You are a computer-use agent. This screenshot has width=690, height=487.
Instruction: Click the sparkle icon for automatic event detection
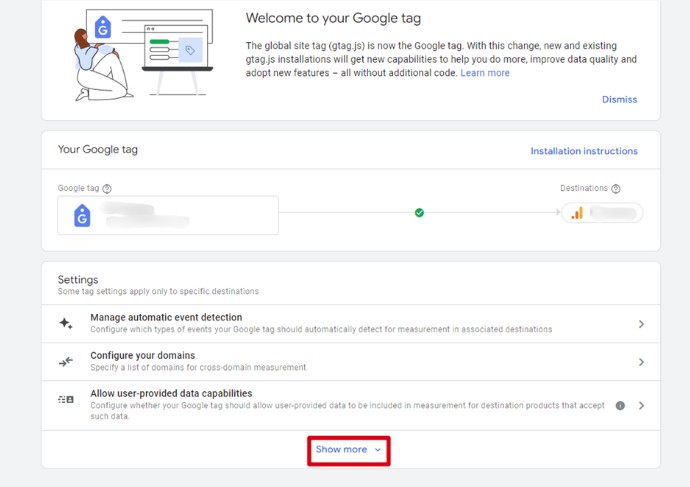pos(66,323)
